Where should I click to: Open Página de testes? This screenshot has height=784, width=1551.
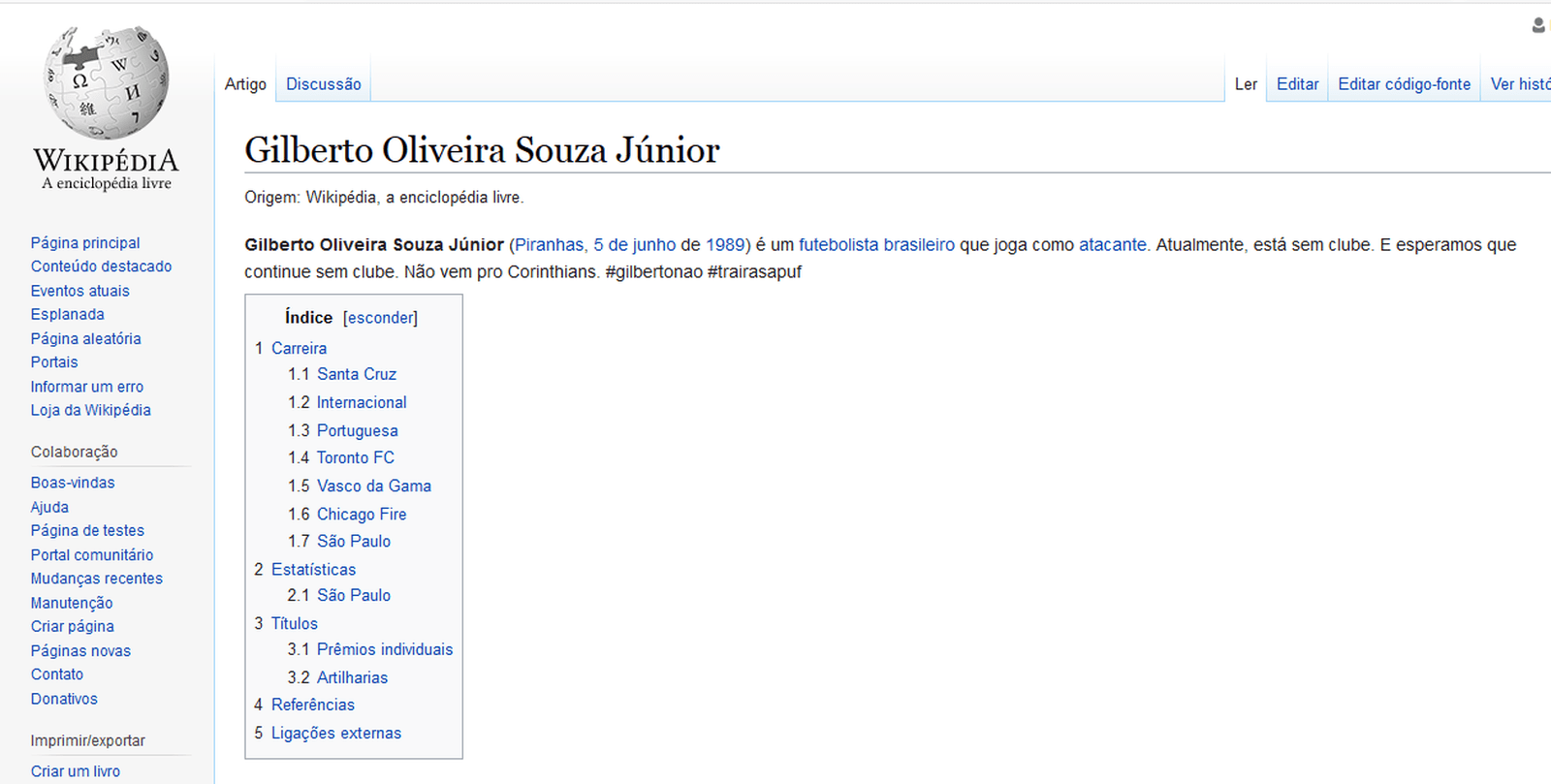pyautogui.click(x=87, y=530)
